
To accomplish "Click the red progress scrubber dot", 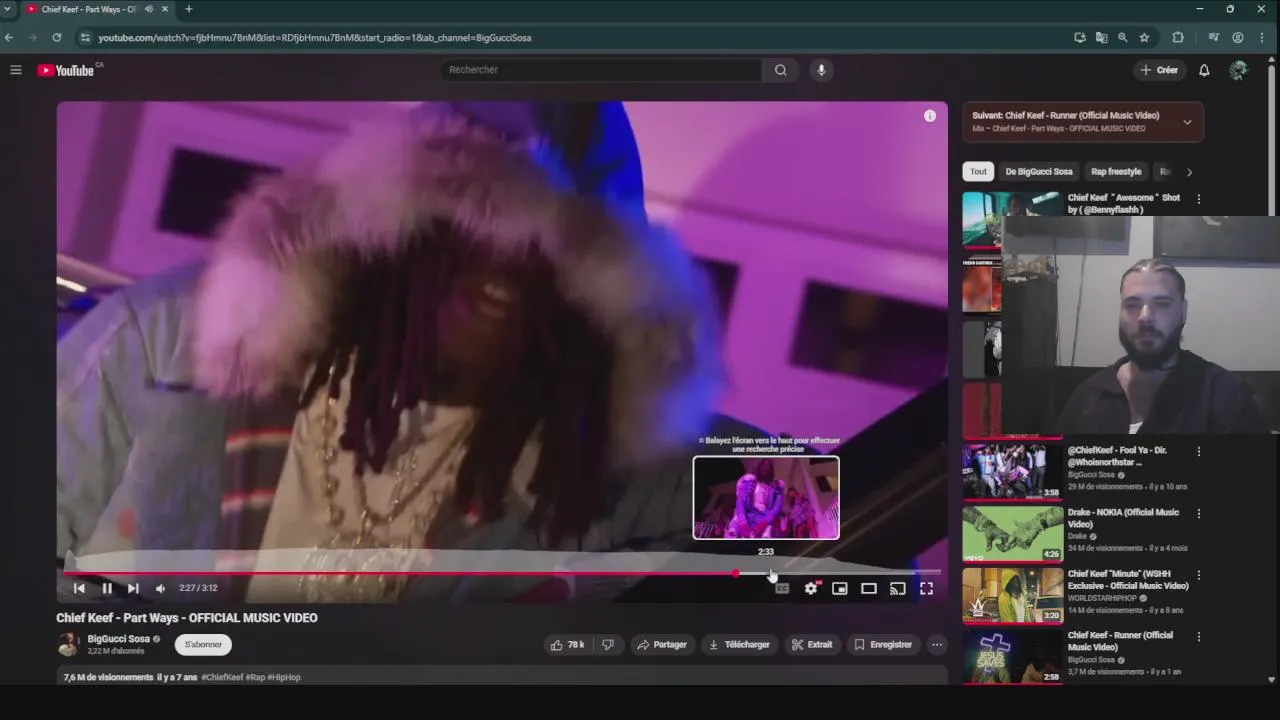I will pos(736,573).
